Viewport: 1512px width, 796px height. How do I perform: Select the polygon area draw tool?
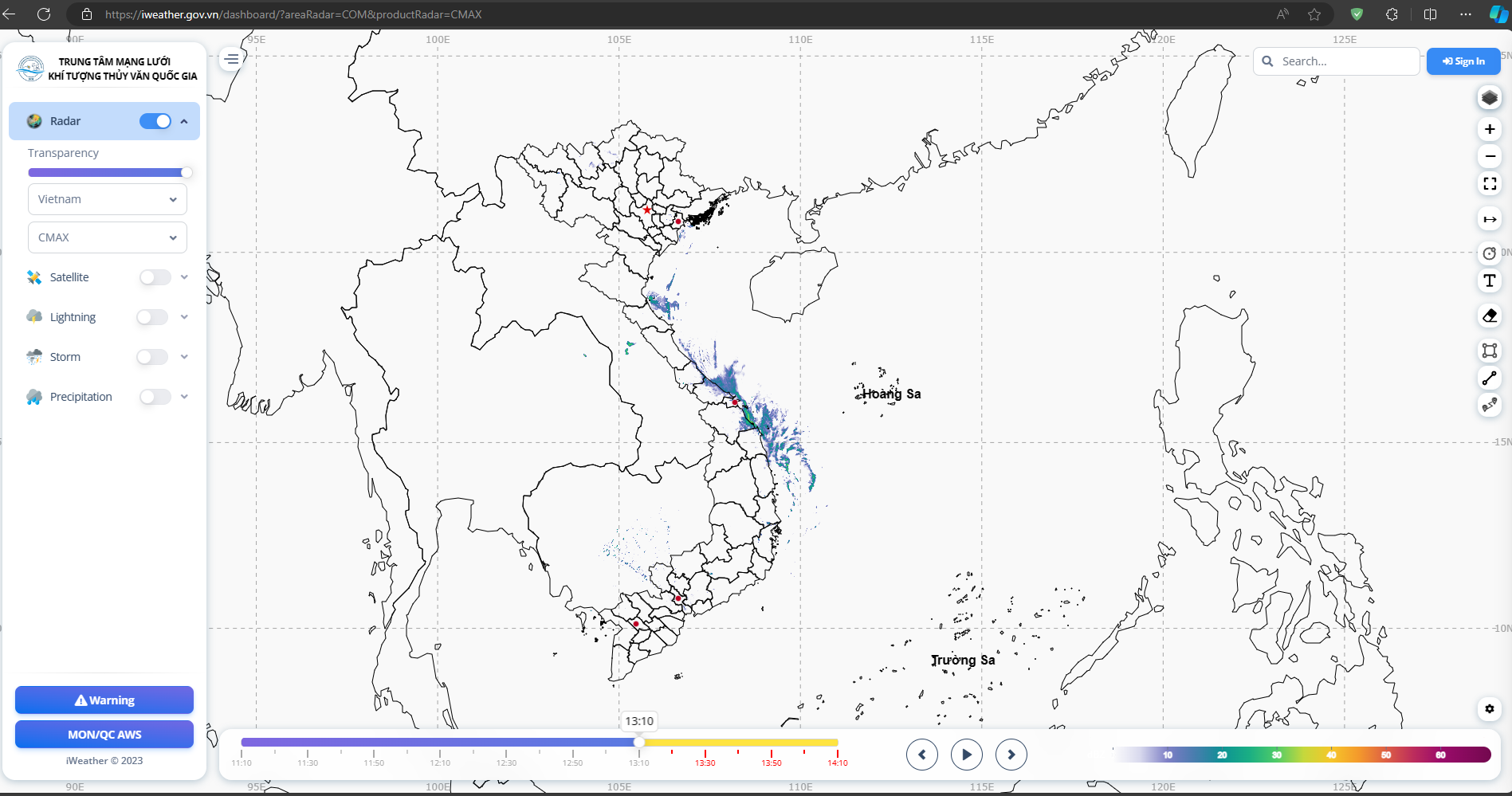pos(1489,351)
